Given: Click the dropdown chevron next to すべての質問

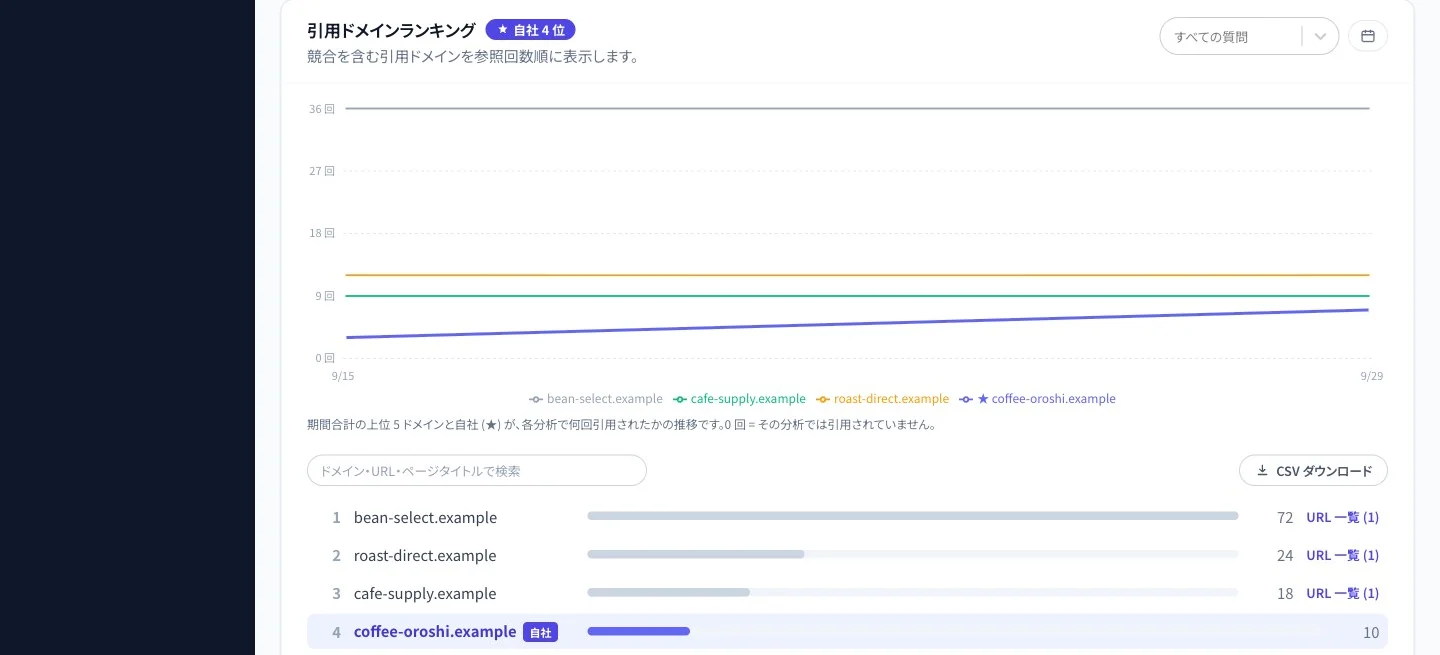Looking at the screenshot, I should 1320,37.
